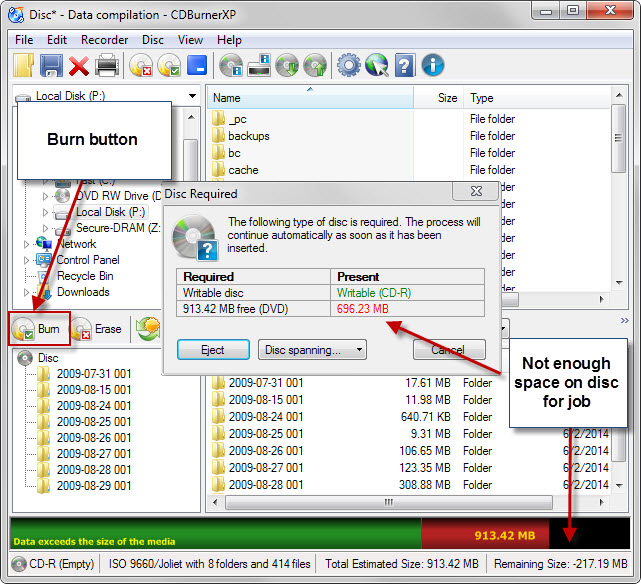641x584 pixels.
Task: Click the red 913.42 MB overflow section of the capacity bar
Action: pos(485,533)
